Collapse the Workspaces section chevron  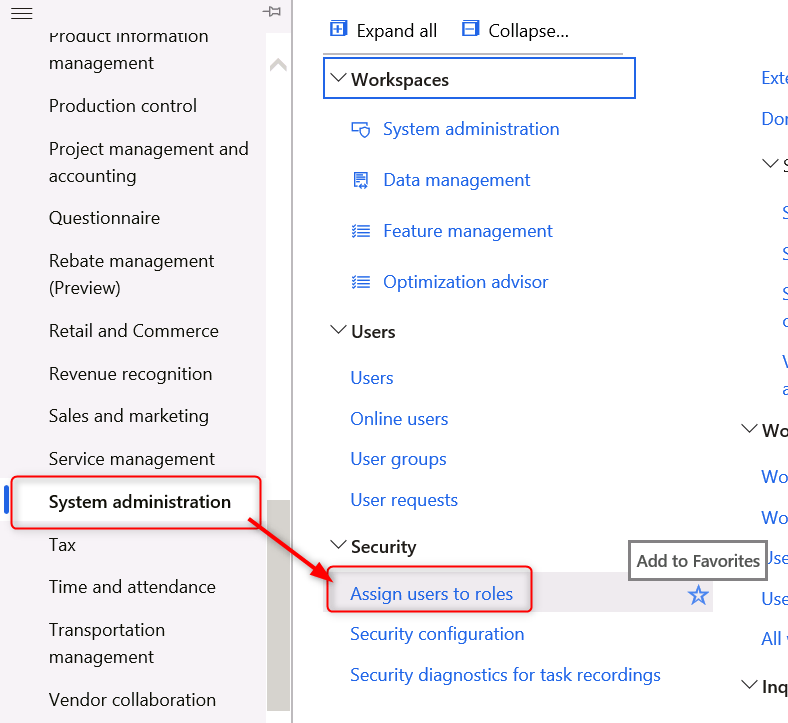click(338, 79)
